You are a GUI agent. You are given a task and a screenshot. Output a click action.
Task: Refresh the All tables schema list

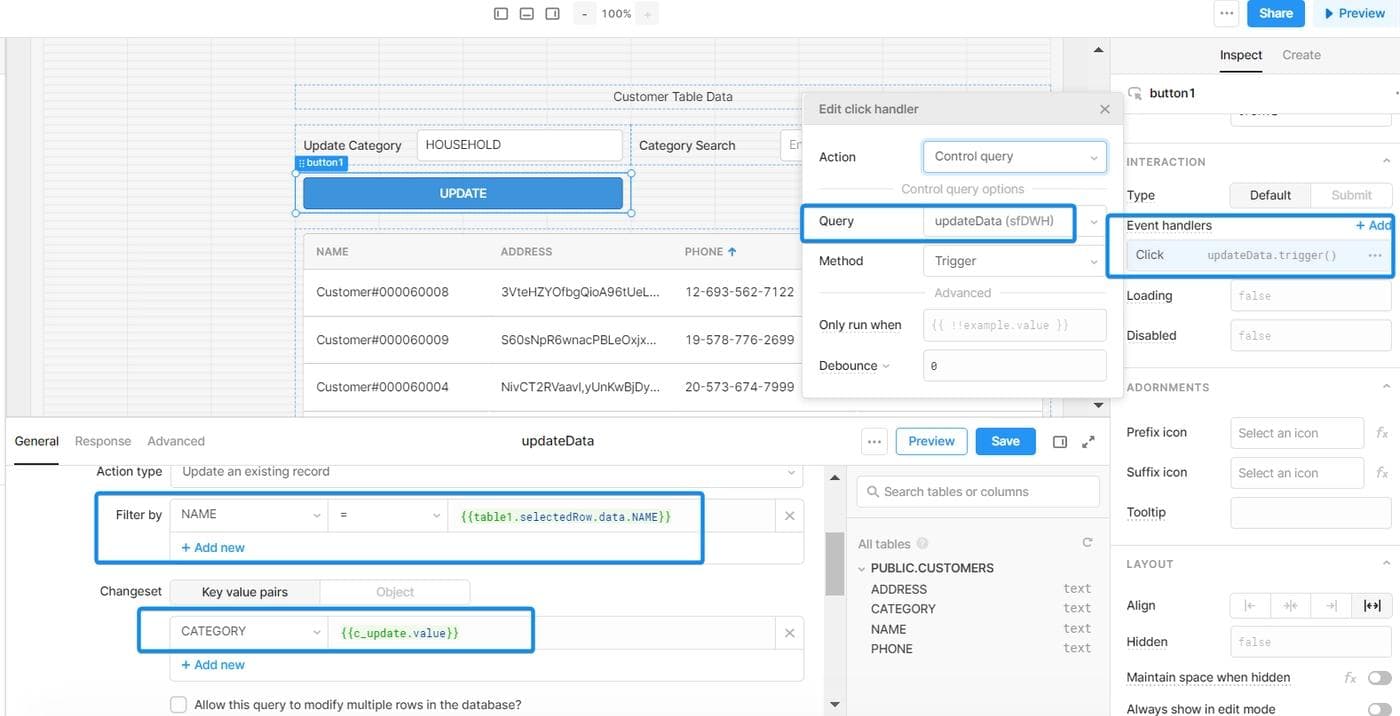(1087, 543)
